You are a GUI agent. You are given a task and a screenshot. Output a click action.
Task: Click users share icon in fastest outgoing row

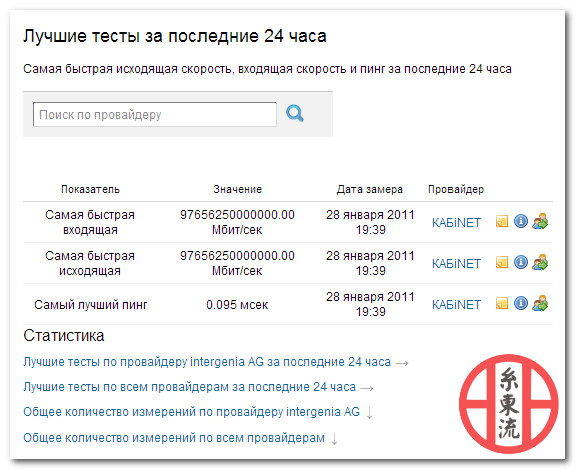click(x=540, y=262)
